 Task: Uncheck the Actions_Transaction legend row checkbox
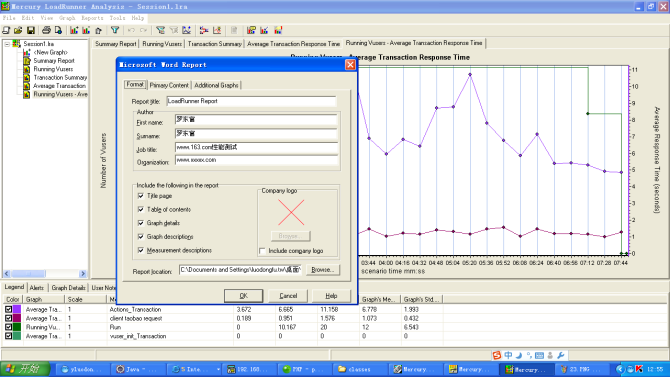tap(8, 309)
